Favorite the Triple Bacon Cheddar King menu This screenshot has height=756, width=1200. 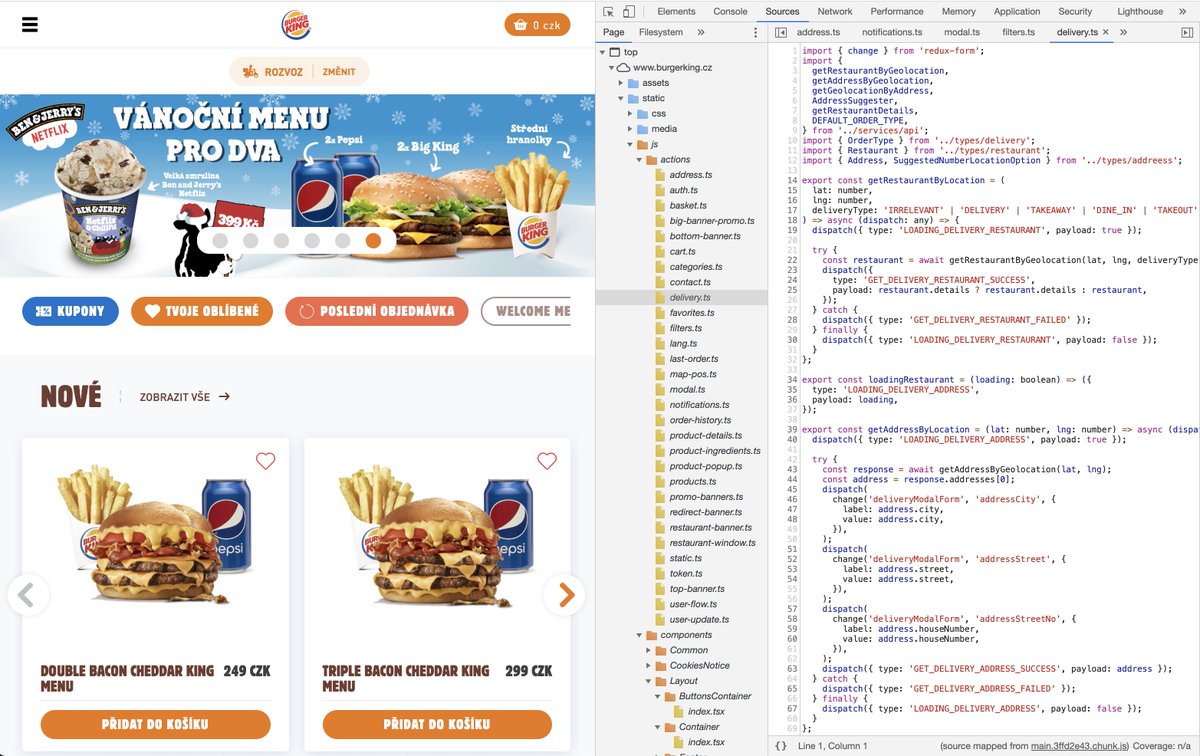(x=547, y=461)
